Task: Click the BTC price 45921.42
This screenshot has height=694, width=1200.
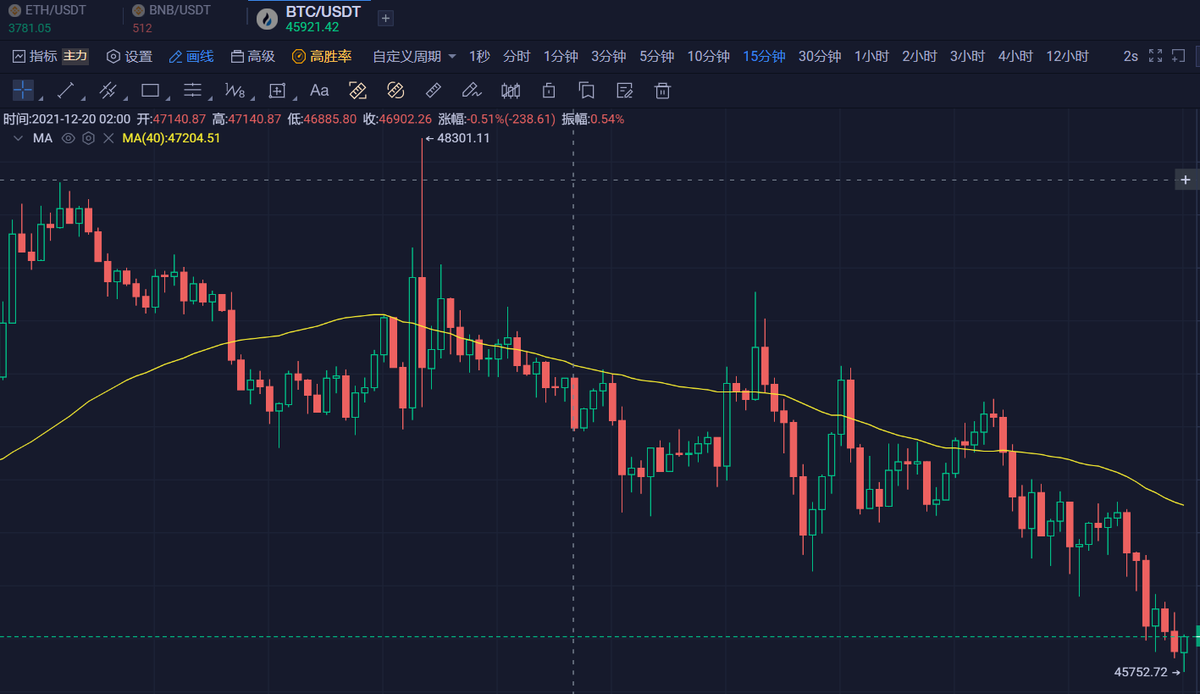Action: coord(312,27)
